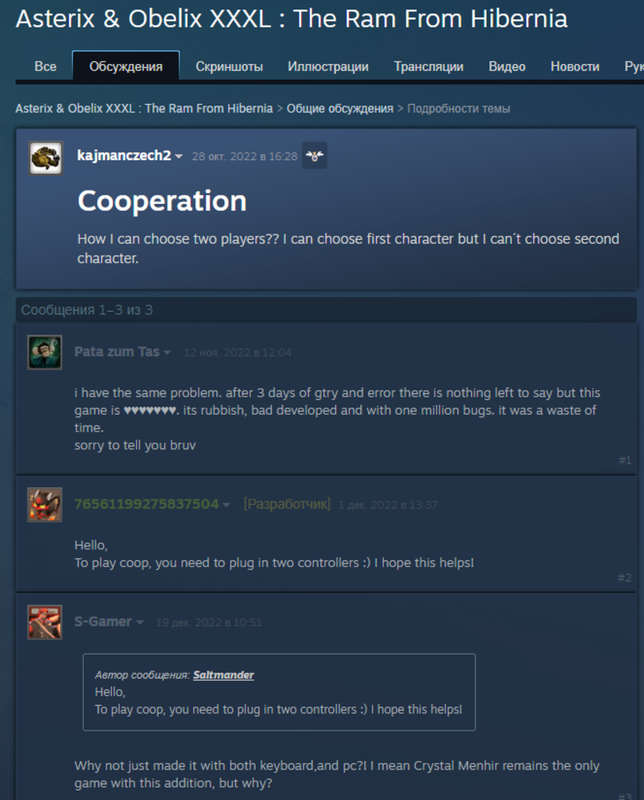This screenshot has height=800, width=644.
Task: Expand dropdown arrow next to Pata zum Tas
Action: [167, 353]
